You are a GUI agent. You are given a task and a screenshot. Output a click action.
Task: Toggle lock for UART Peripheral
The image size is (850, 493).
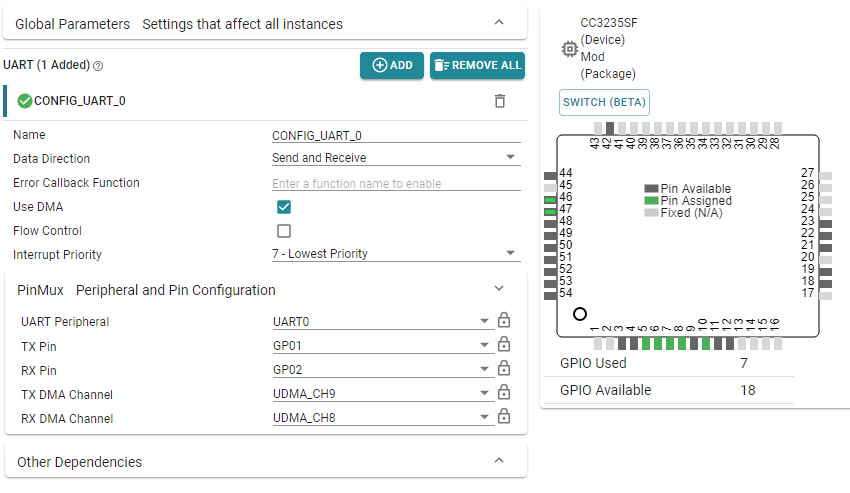(504, 321)
